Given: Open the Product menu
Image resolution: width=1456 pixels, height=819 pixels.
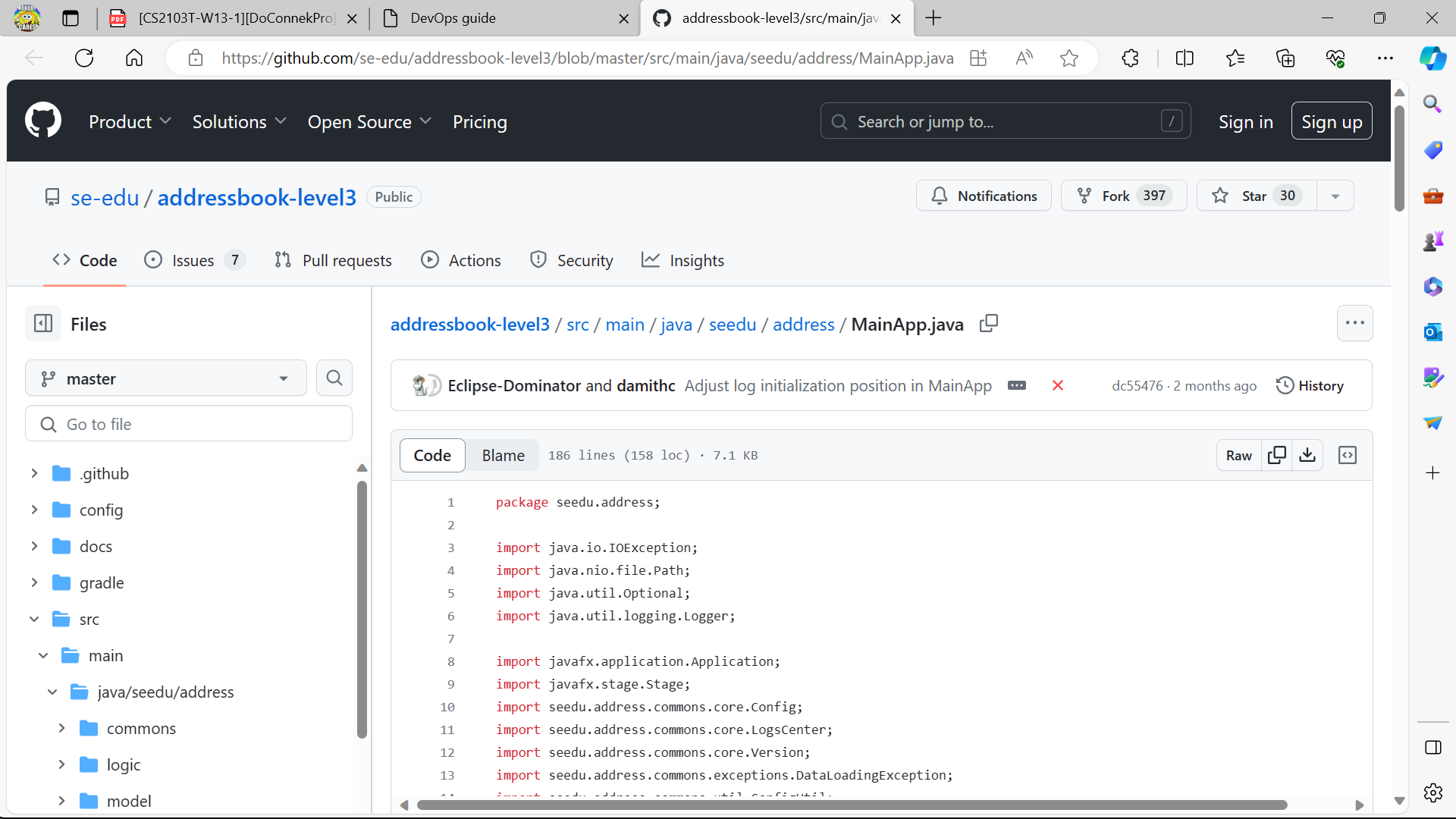Looking at the screenshot, I should pos(130,121).
